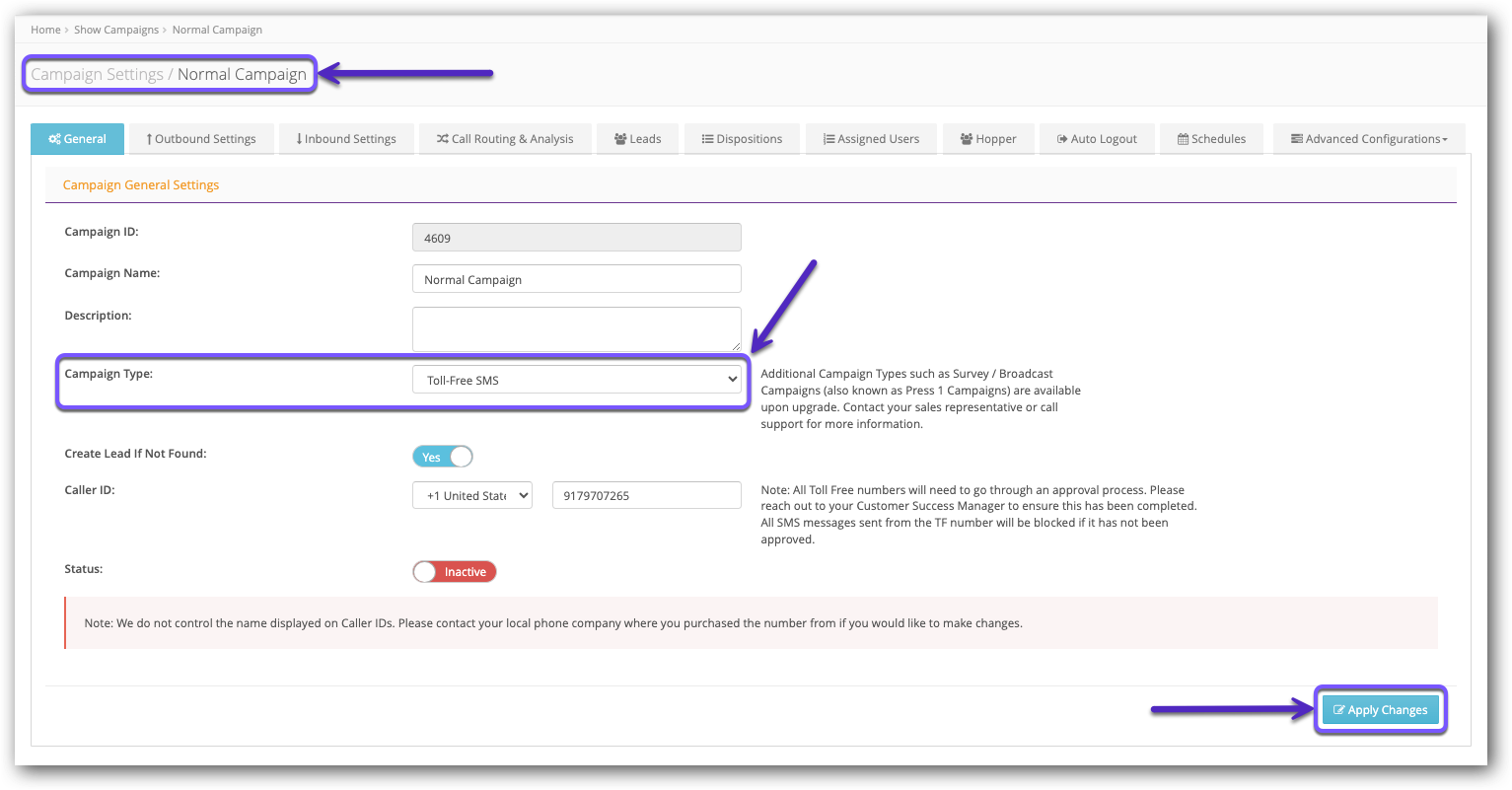Viewport: 1512px width, 790px height.
Task: Click the Description text area
Action: tap(577, 329)
